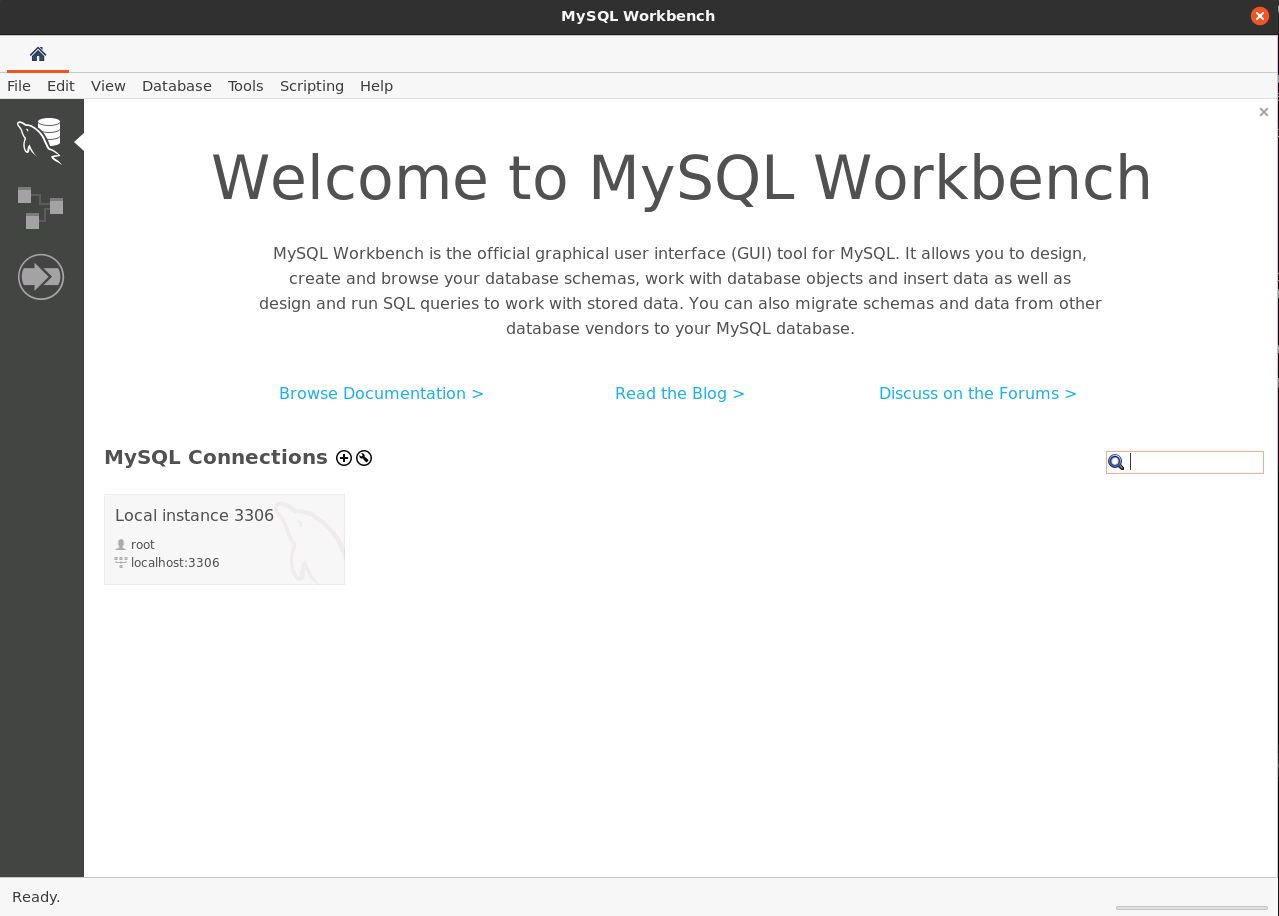Viewport: 1279px width, 916px height.
Task: Open the Help menu
Action: point(377,86)
